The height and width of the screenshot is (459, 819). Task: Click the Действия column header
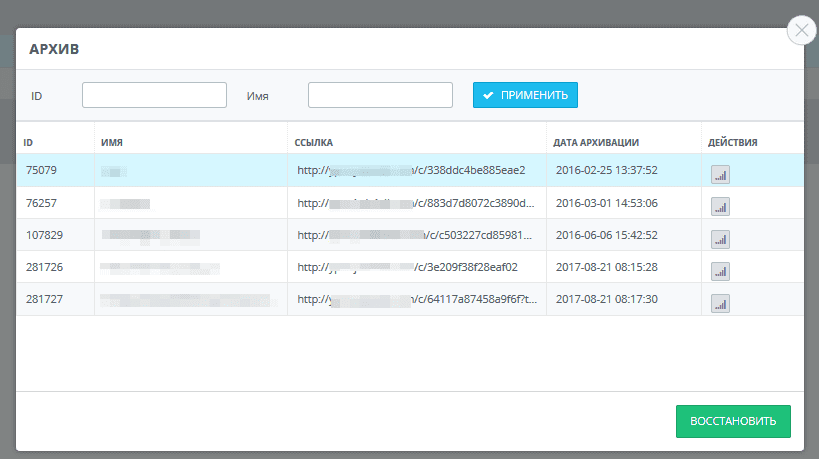(x=732, y=143)
